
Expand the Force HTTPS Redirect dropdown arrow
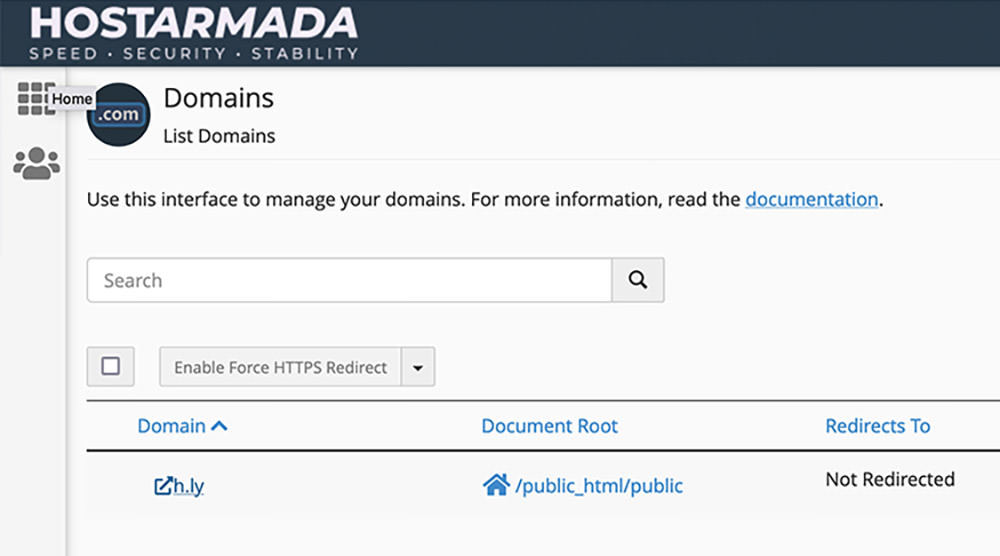coord(418,367)
